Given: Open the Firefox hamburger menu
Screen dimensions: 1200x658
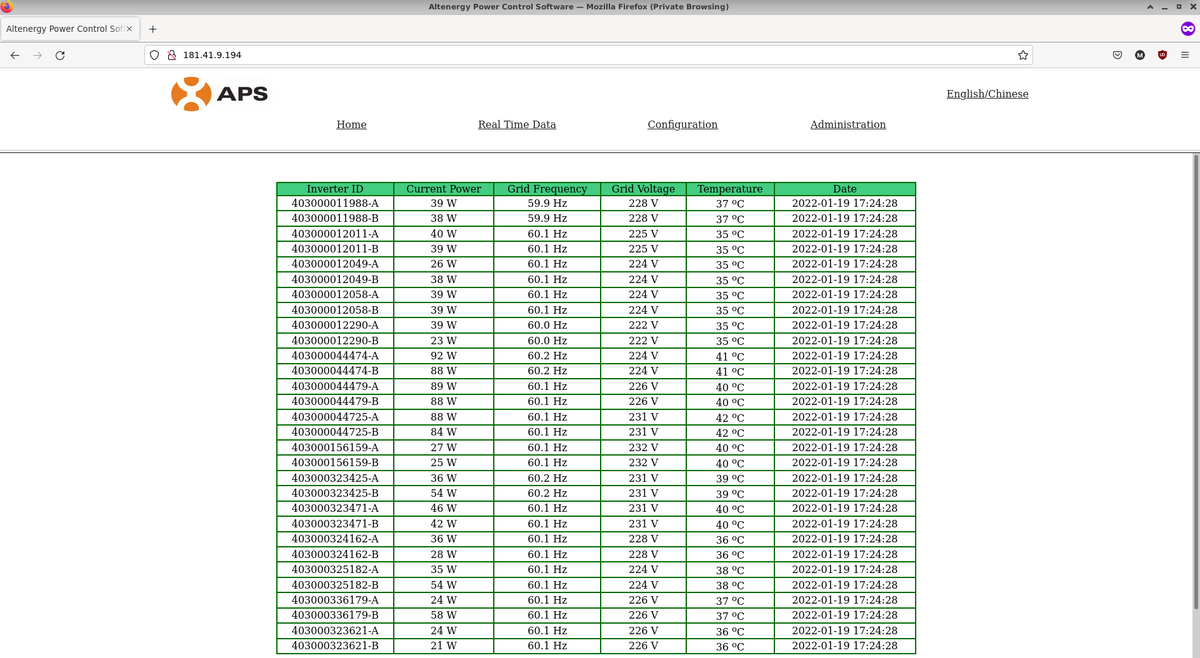Looking at the screenshot, I should tap(1184, 55).
